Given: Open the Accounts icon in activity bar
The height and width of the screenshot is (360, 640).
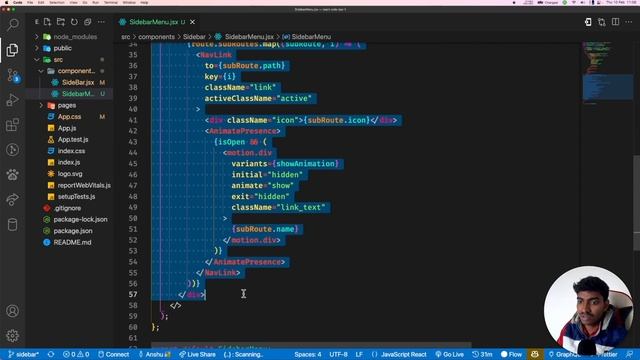Looking at the screenshot, I should [x=13, y=311].
